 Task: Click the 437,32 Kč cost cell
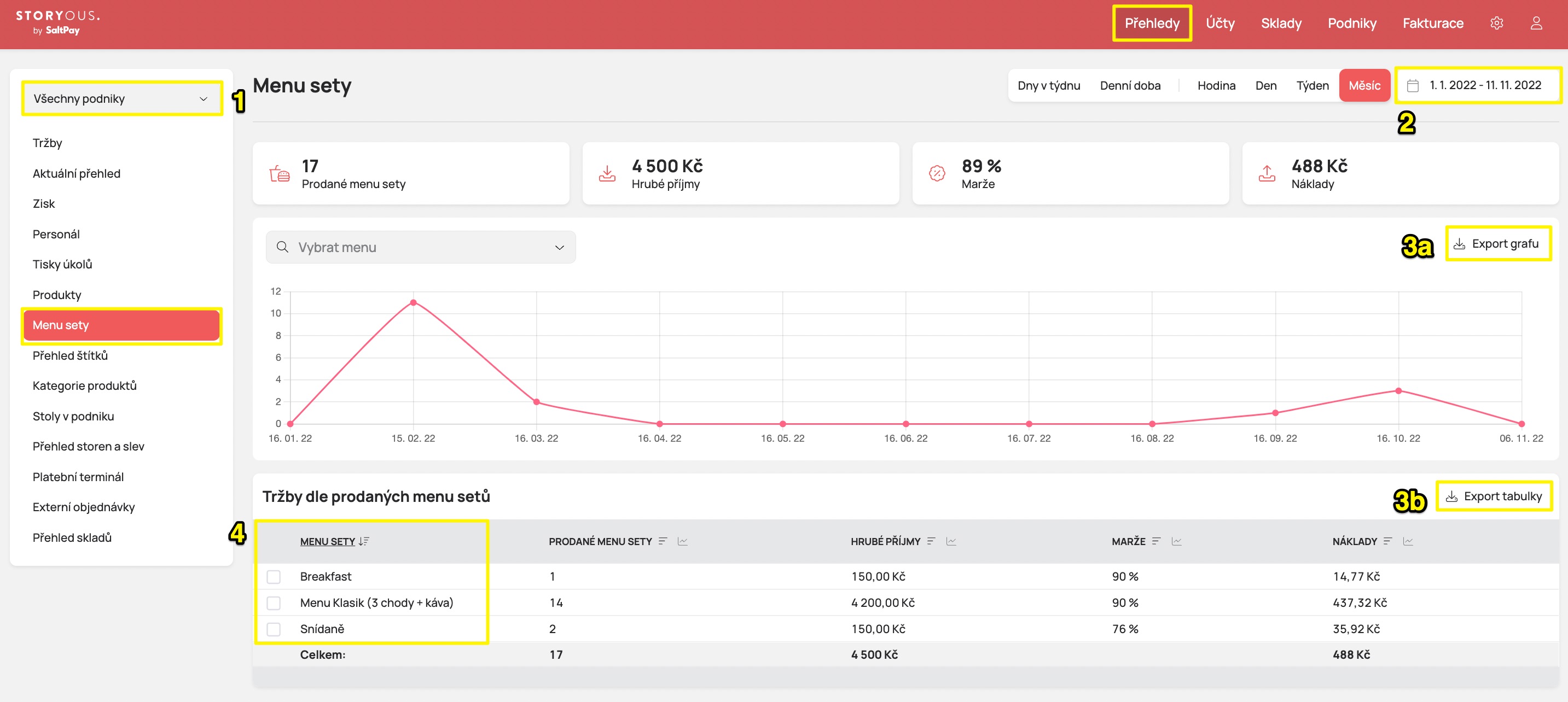tap(1360, 603)
